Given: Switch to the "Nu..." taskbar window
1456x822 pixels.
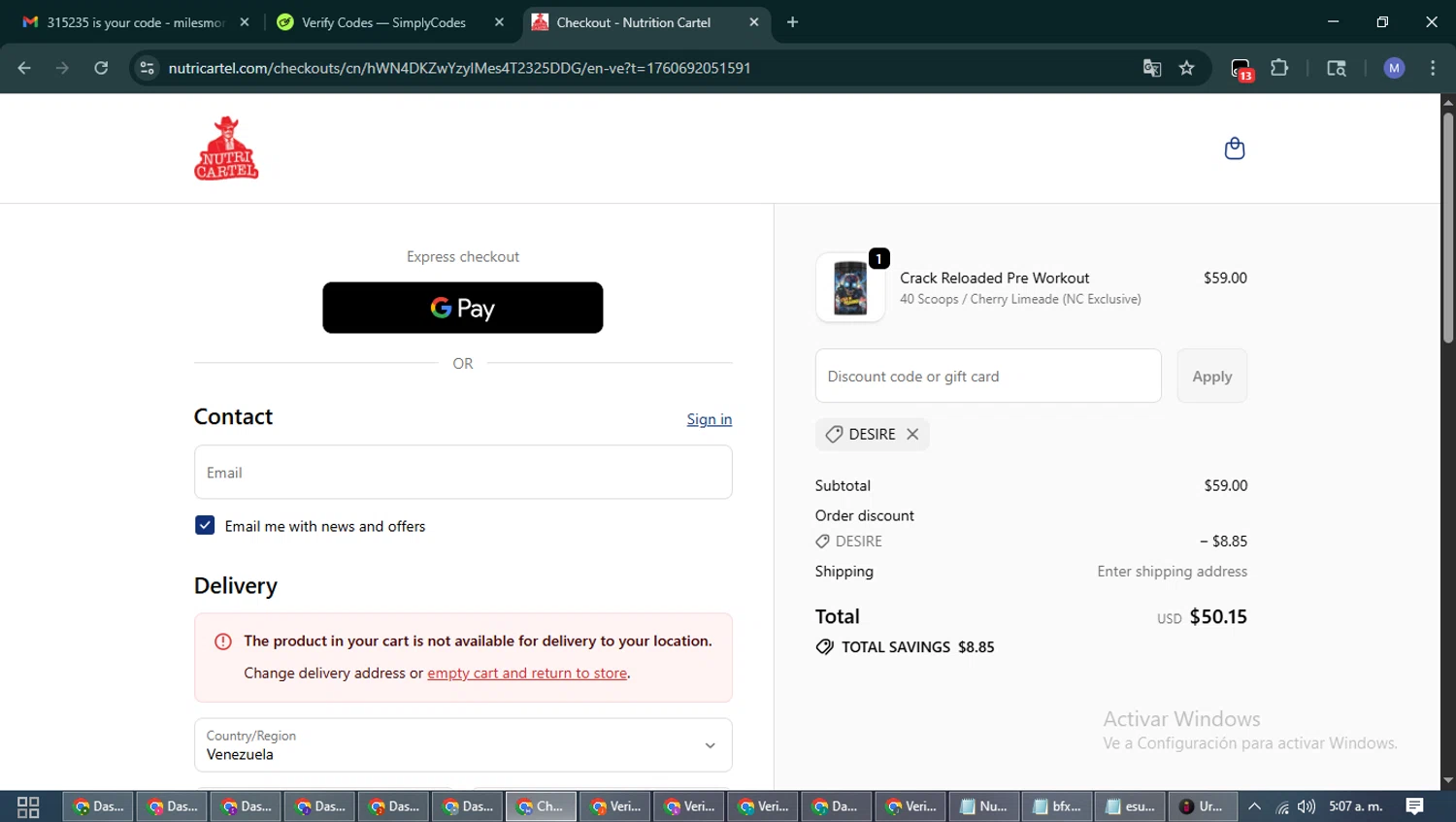Looking at the screenshot, I should 982,806.
